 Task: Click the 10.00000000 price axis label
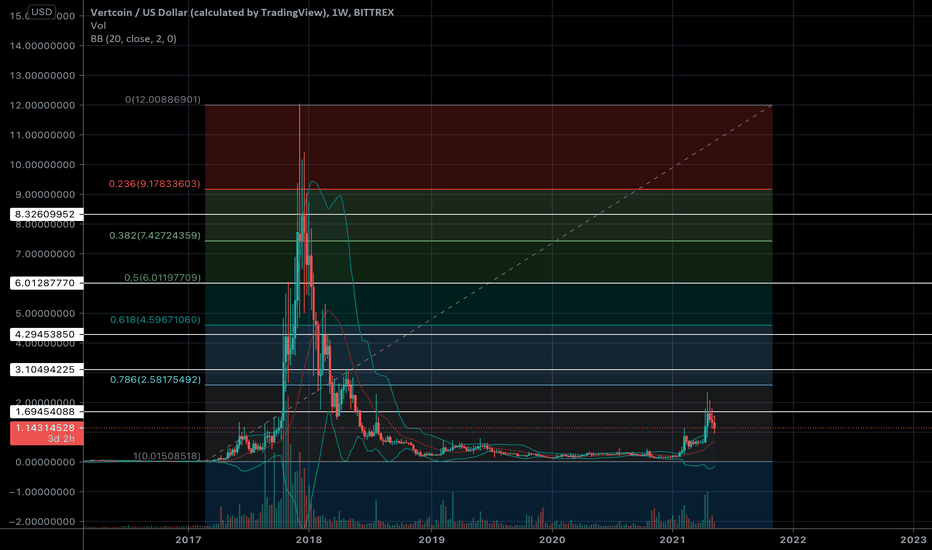(x=43, y=165)
